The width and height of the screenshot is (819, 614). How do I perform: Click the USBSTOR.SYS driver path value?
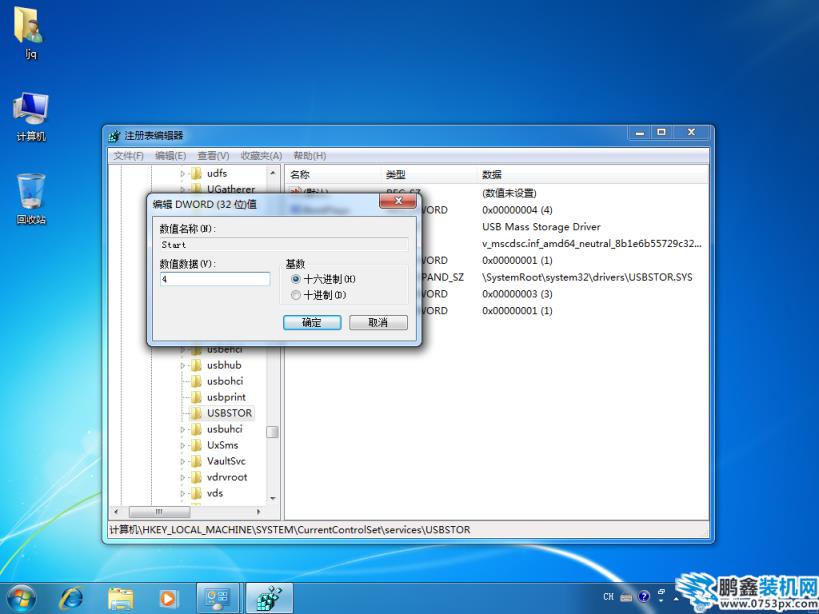pyautogui.click(x=587, y=277)
